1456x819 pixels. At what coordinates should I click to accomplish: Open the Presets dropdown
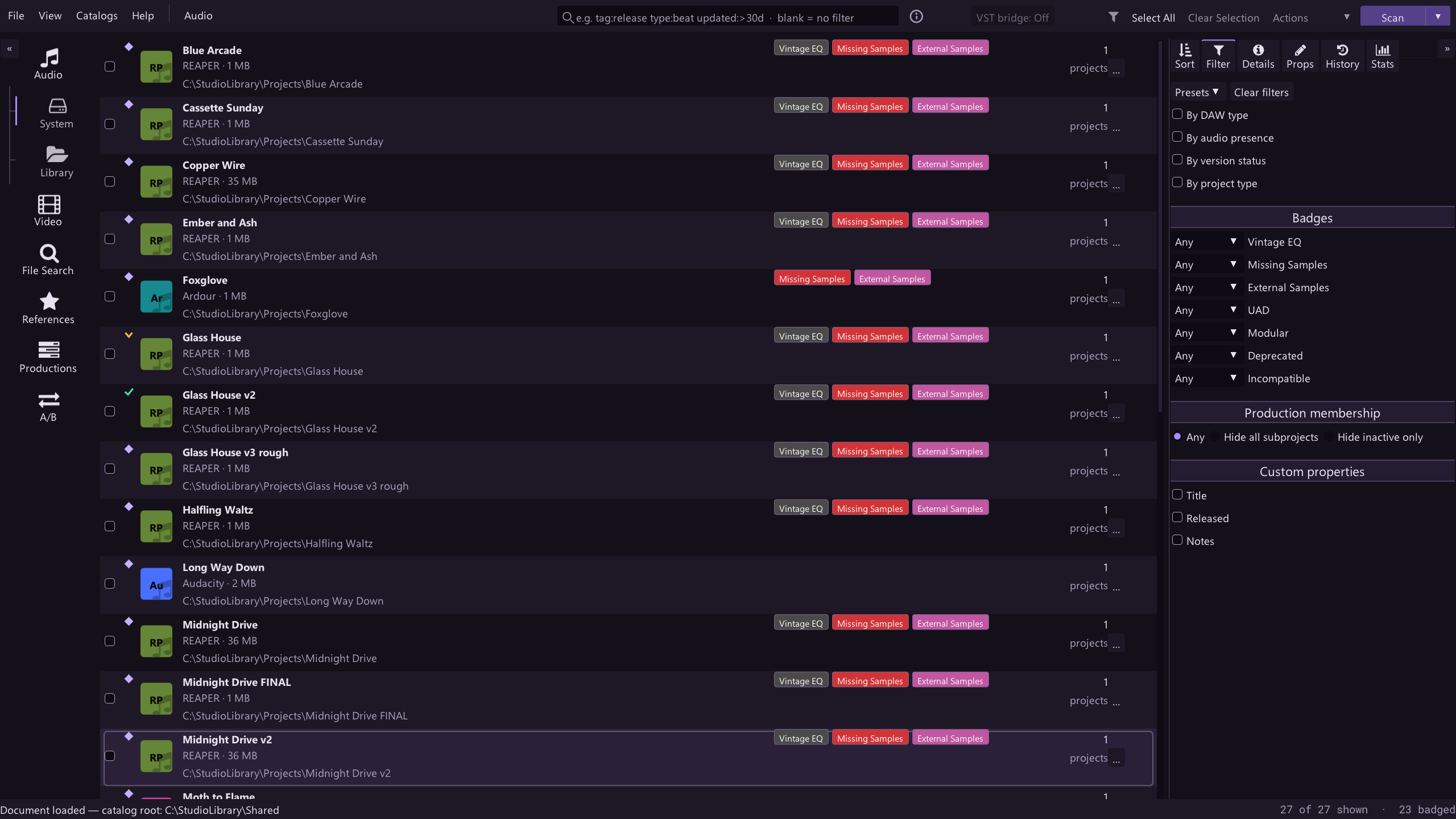(1197, 92)
